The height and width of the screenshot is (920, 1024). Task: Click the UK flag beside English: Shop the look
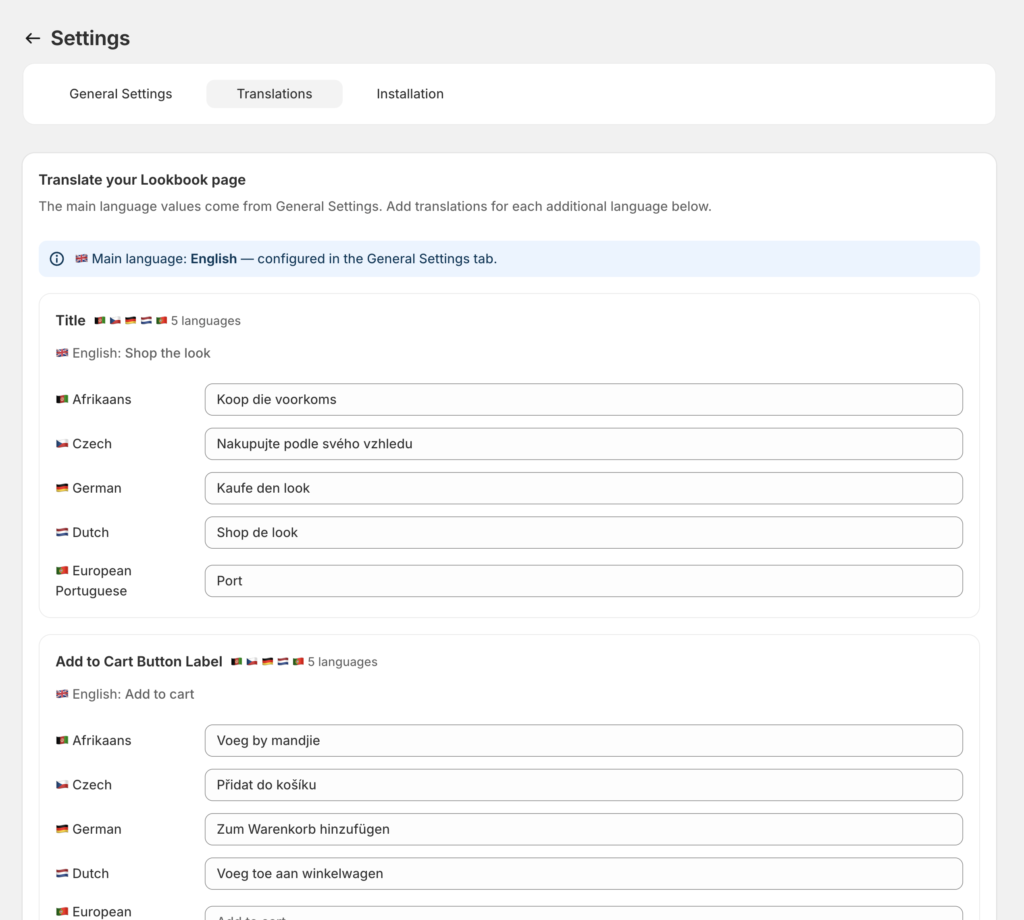(62, 353)
